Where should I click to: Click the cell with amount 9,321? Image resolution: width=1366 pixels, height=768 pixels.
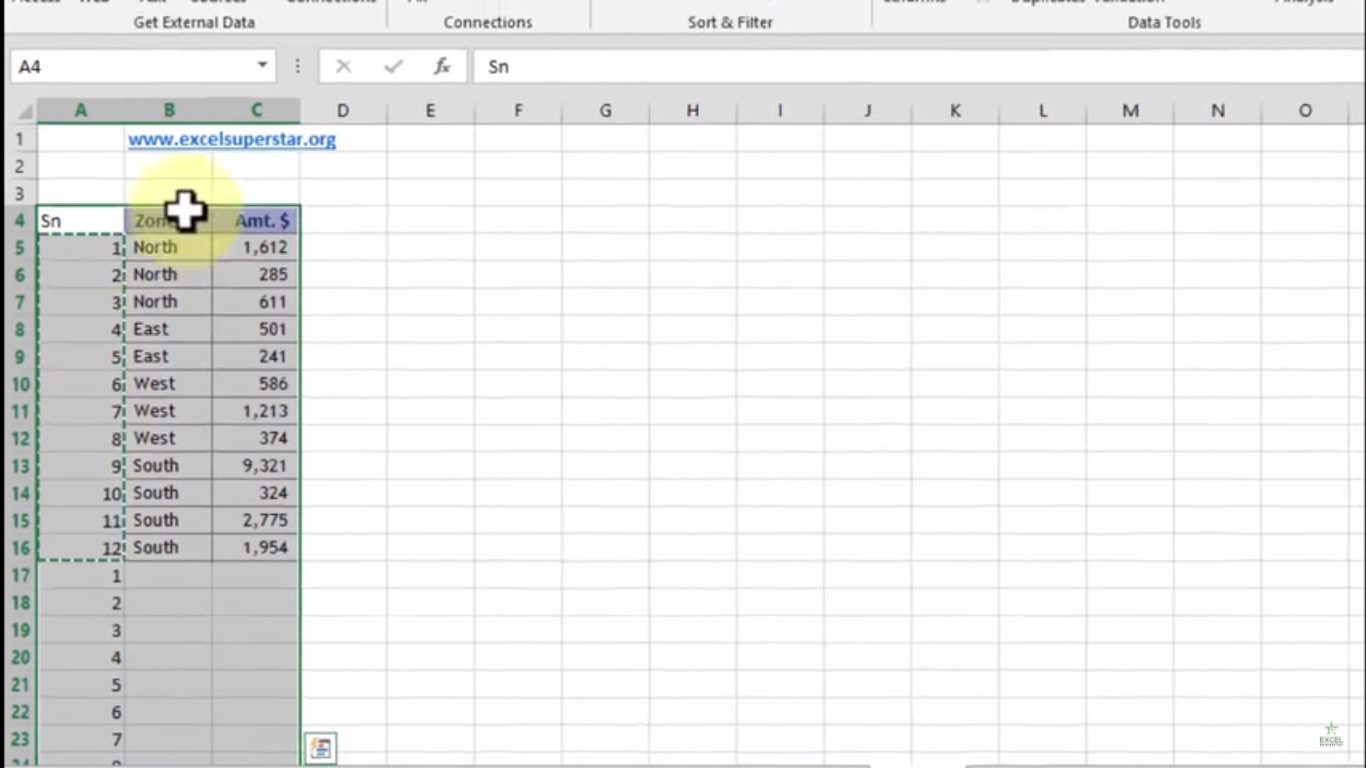(x=256, y=466)
